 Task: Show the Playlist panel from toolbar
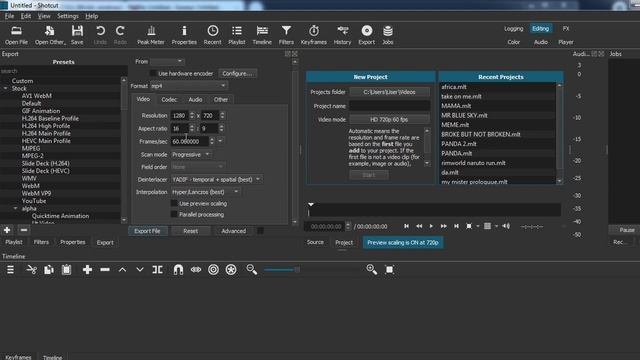click(237, 35)
